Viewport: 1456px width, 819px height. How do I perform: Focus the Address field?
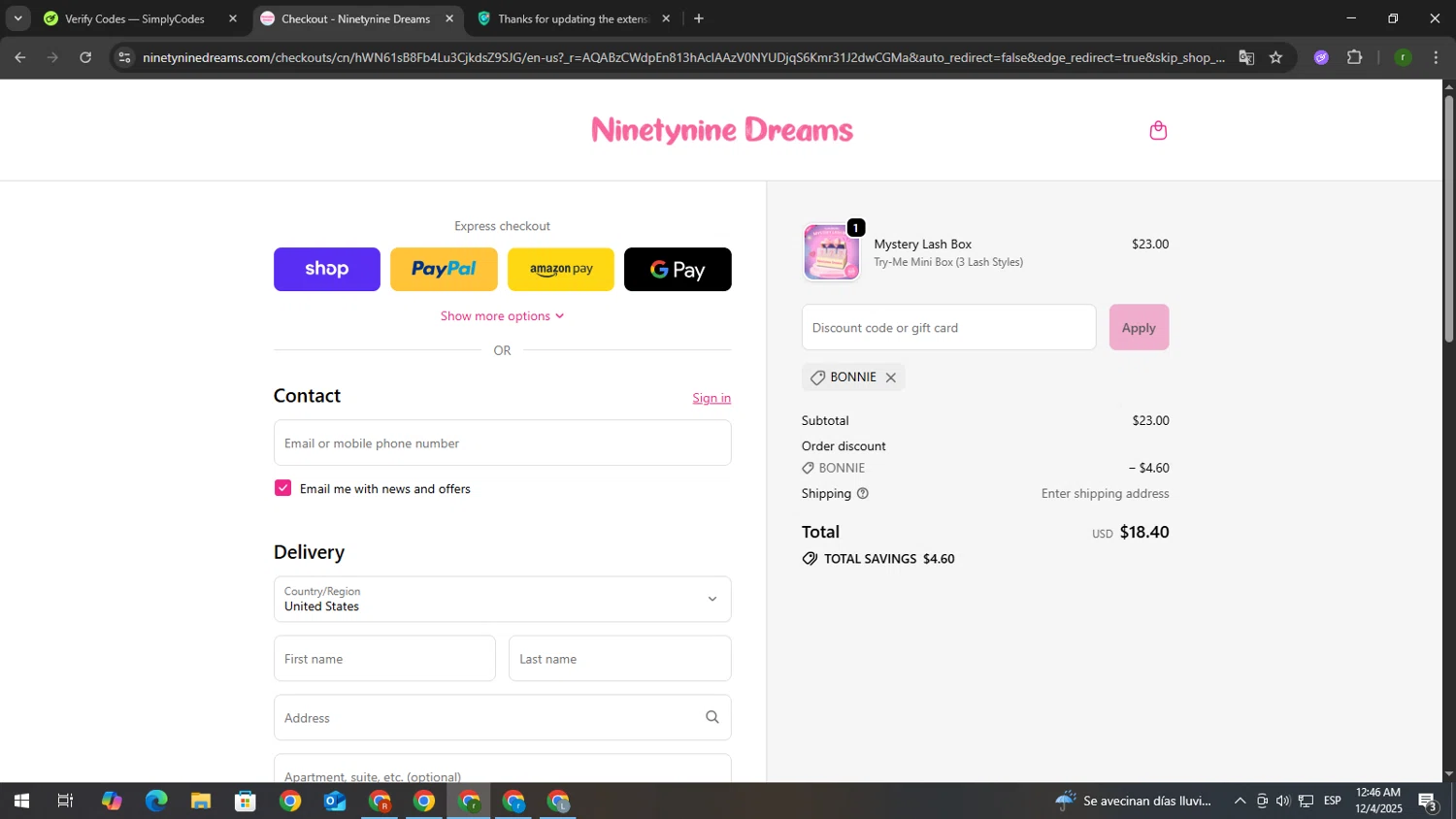(x=502, y=717)
